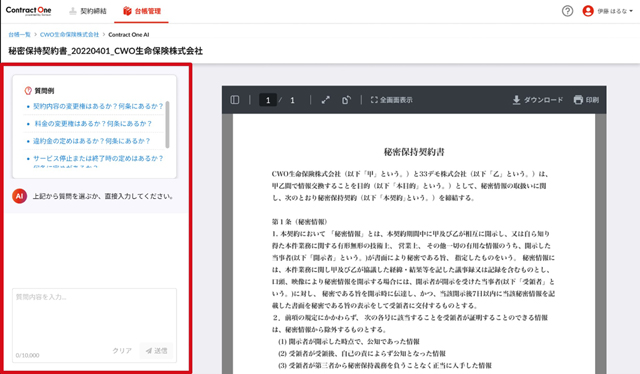Image resolution: width=640 pixels, height=374 pixels.
Task: Switch to the 台帳管理 tab
Action: 142,11
